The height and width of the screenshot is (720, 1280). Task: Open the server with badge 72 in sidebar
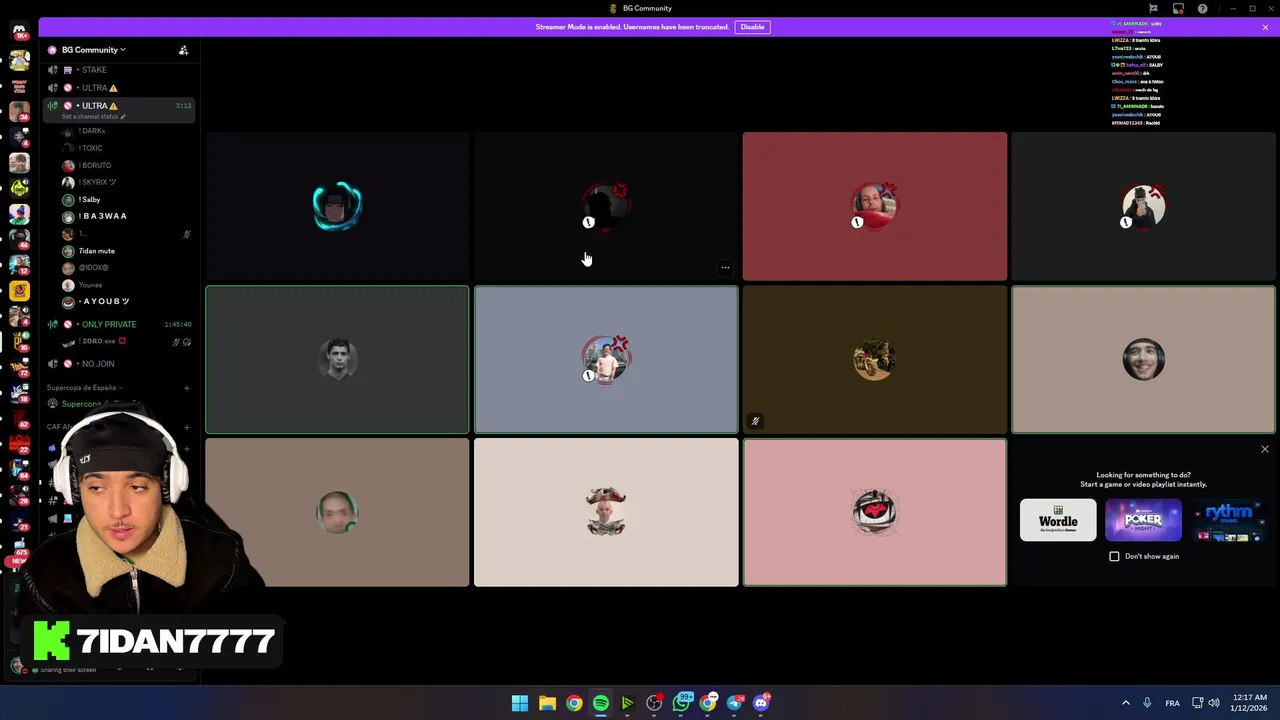(x=19, y=366)
